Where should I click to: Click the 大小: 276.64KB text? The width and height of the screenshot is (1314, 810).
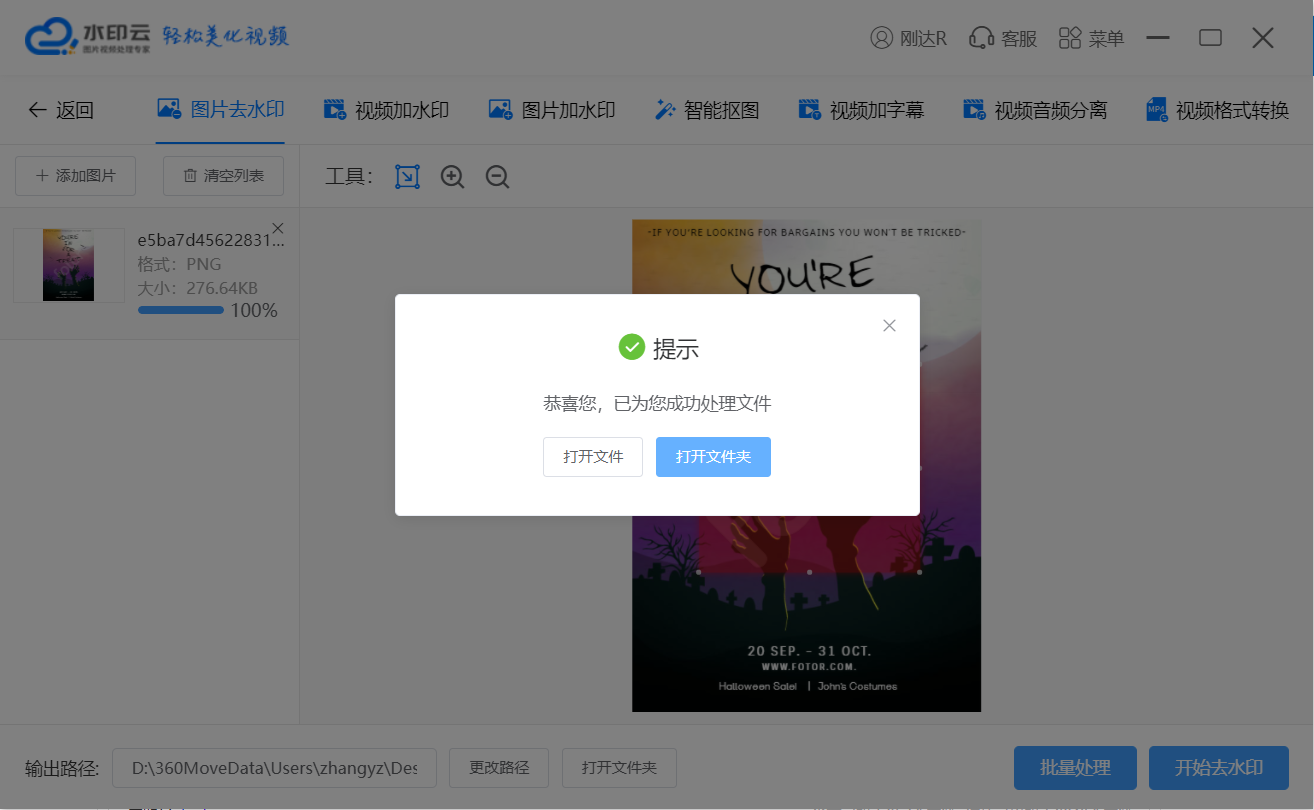[198, 288]
